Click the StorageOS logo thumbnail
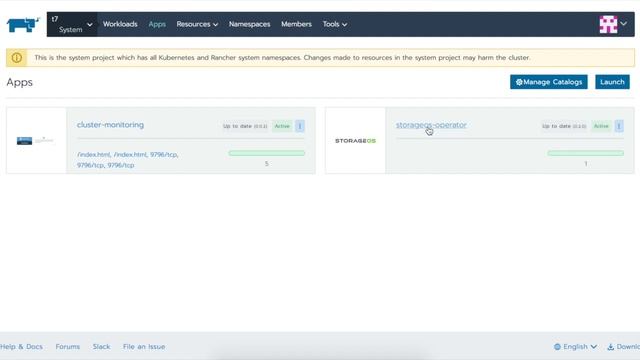640x360 pixels. [355, 141]
